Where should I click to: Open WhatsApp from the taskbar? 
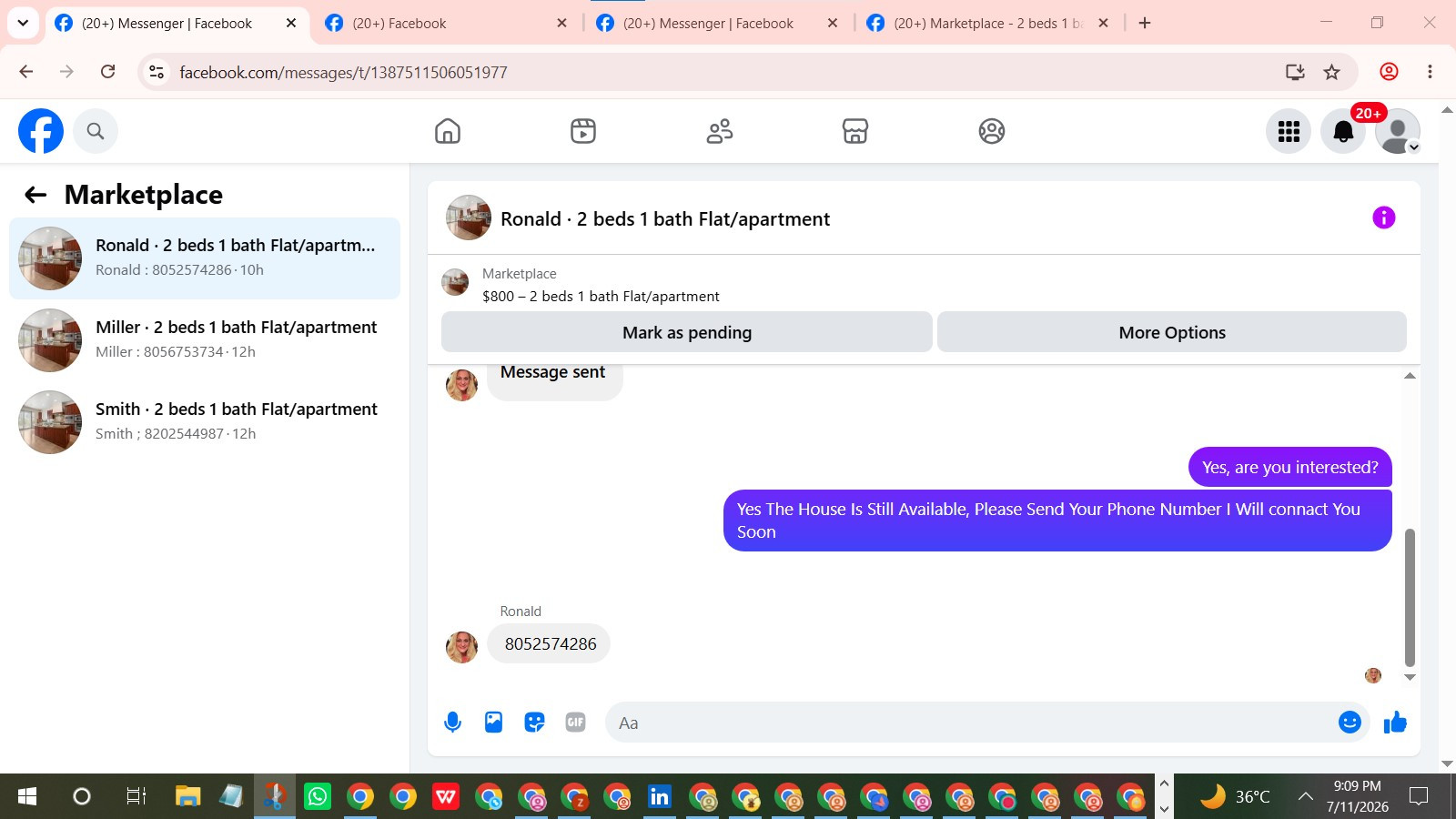318,797
